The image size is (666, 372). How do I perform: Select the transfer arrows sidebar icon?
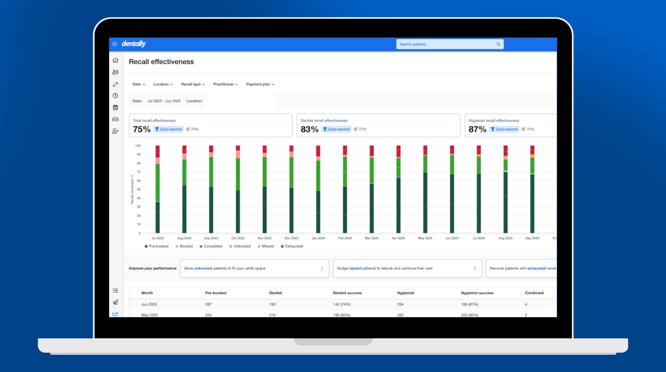(115, 84)
